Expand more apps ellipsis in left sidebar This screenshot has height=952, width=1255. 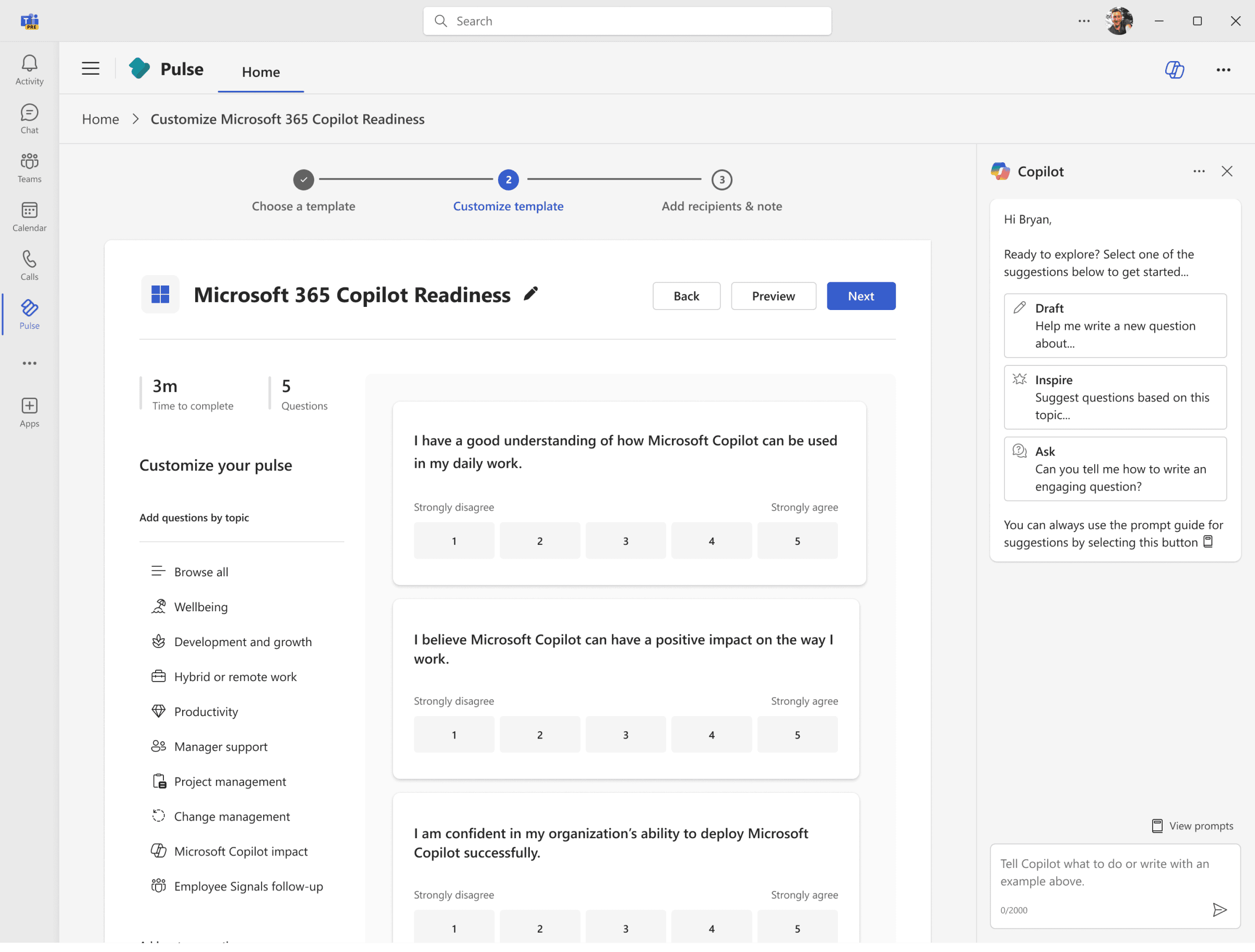point(30,363)
